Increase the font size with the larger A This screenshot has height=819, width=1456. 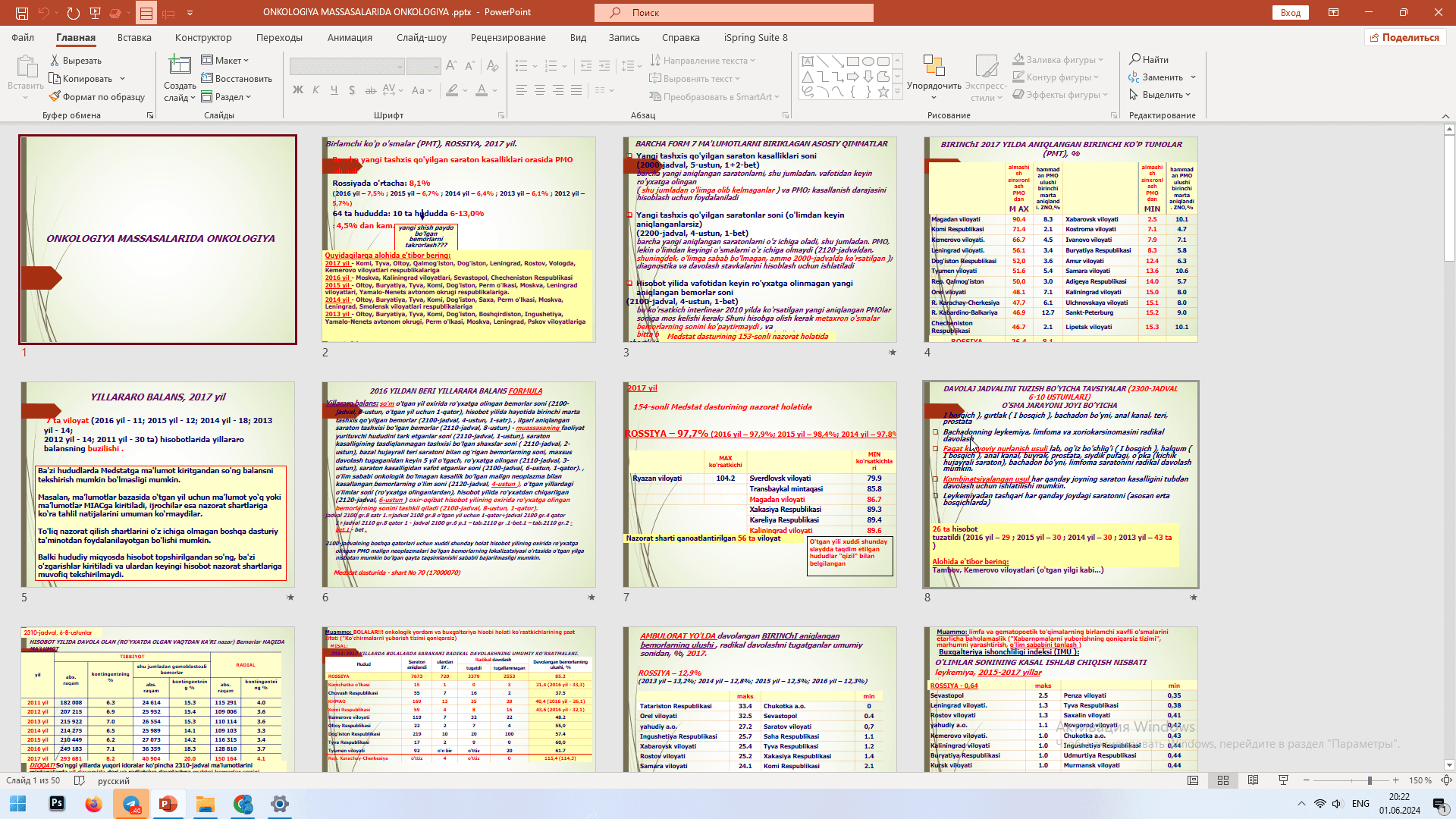pos(451,66)
